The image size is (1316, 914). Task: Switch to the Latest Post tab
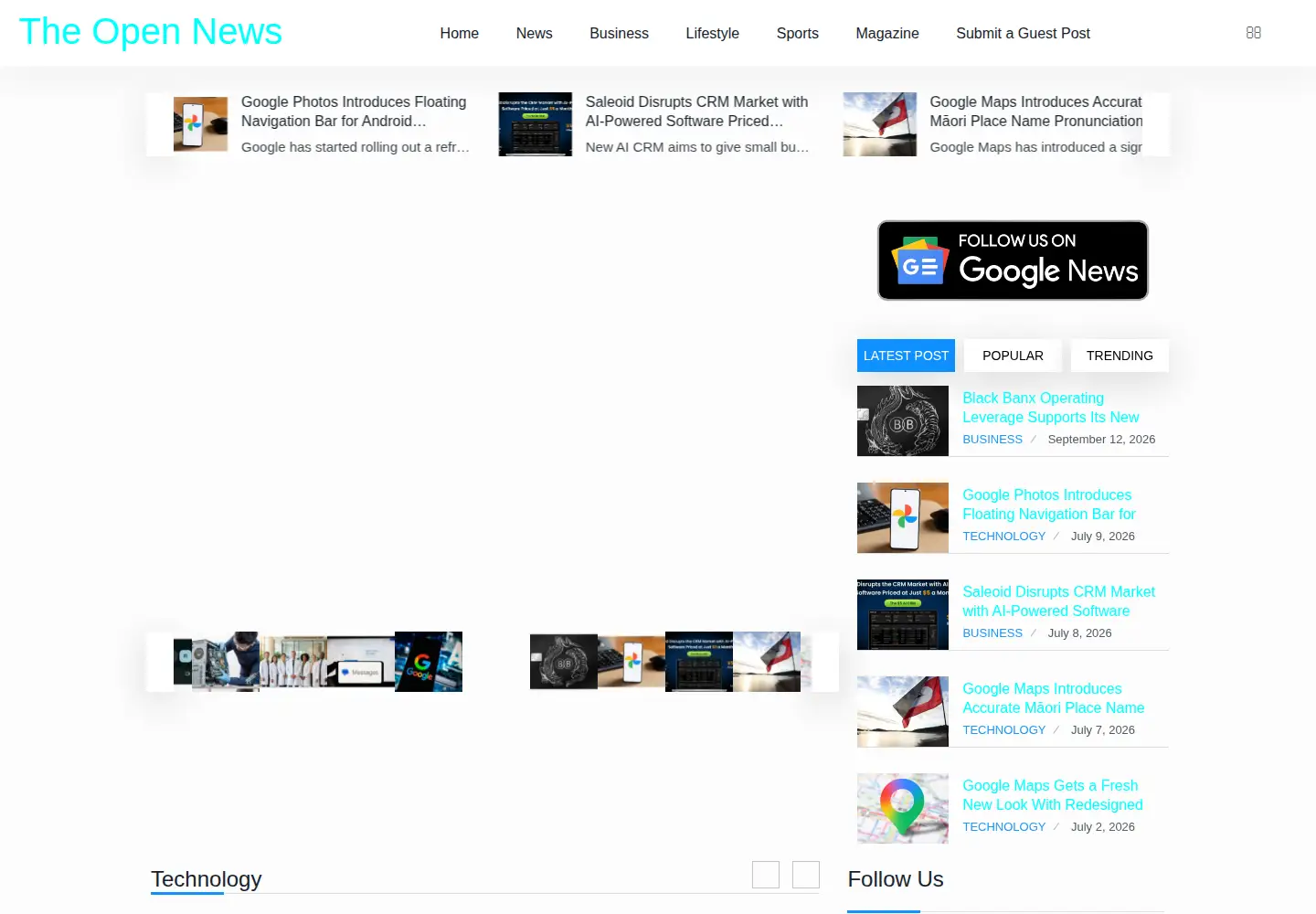pos(906,356)
